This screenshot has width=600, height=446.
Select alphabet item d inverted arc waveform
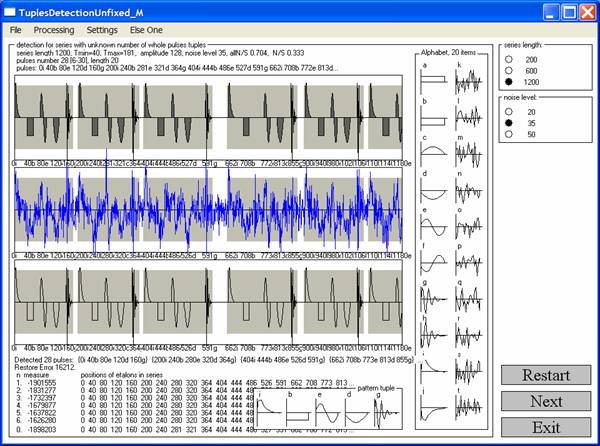point(434,190)
